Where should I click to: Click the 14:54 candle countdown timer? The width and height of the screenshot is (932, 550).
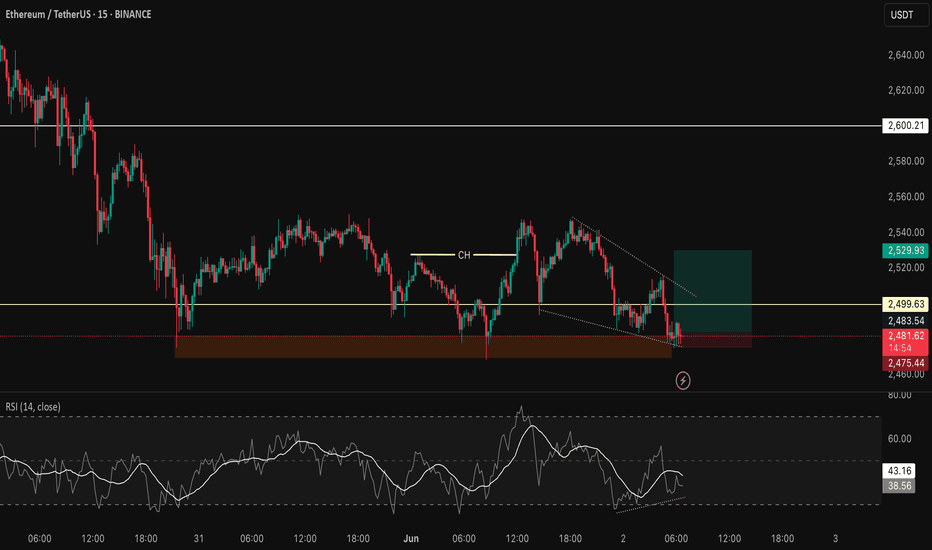(x=900, y=348)
